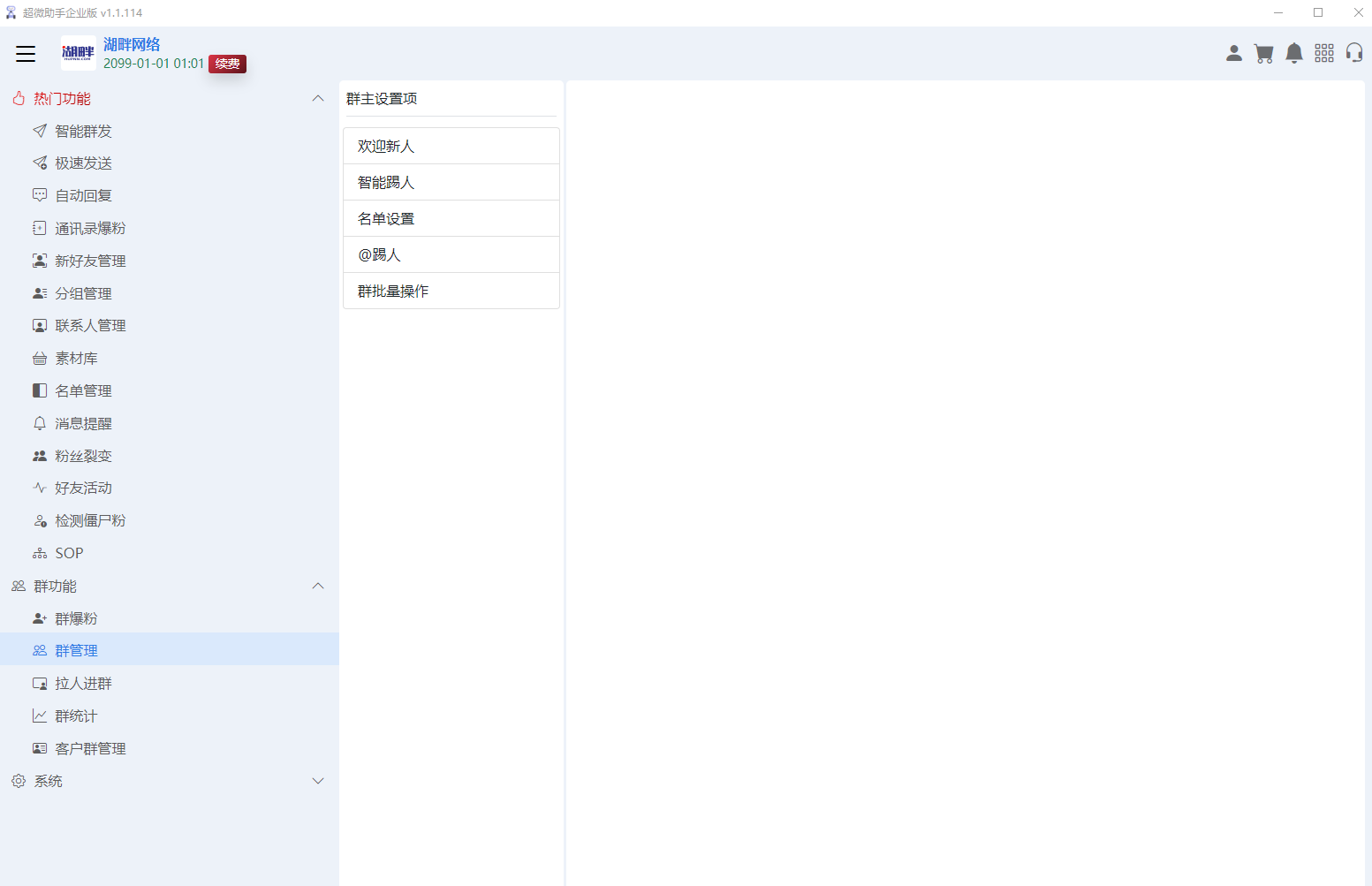Screen dimensions: 1372x886
Task: Click the 湖畔网络 logo image
Action: click(78, 53)
